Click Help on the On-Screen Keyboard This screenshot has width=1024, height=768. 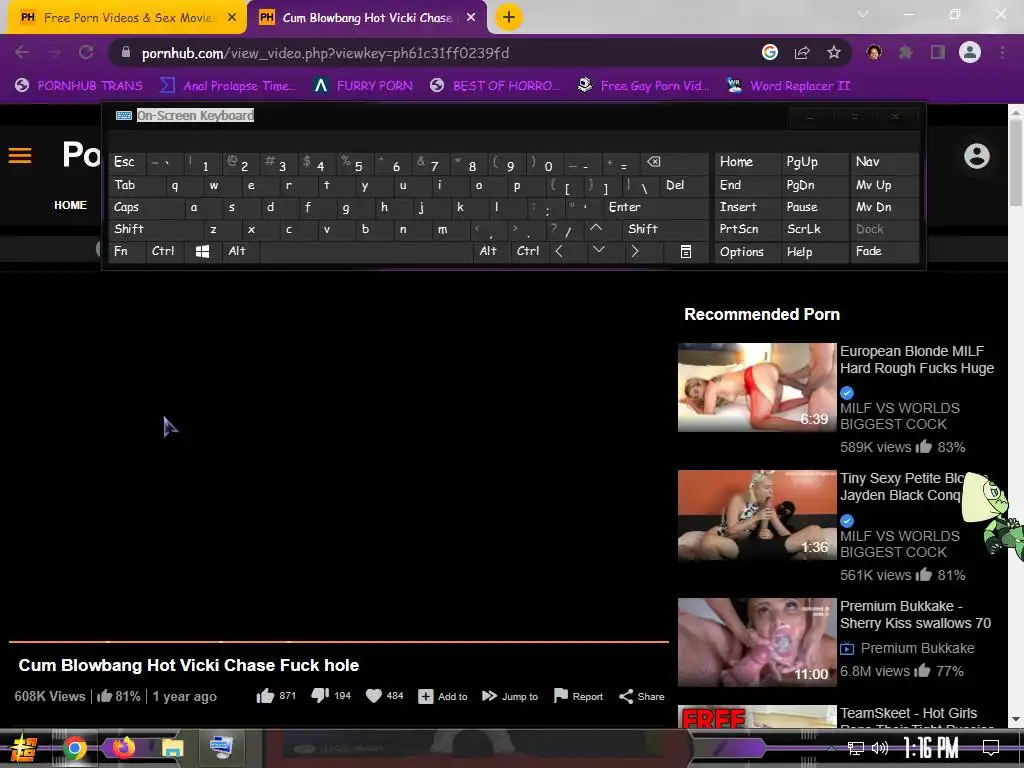click(814, 251)
